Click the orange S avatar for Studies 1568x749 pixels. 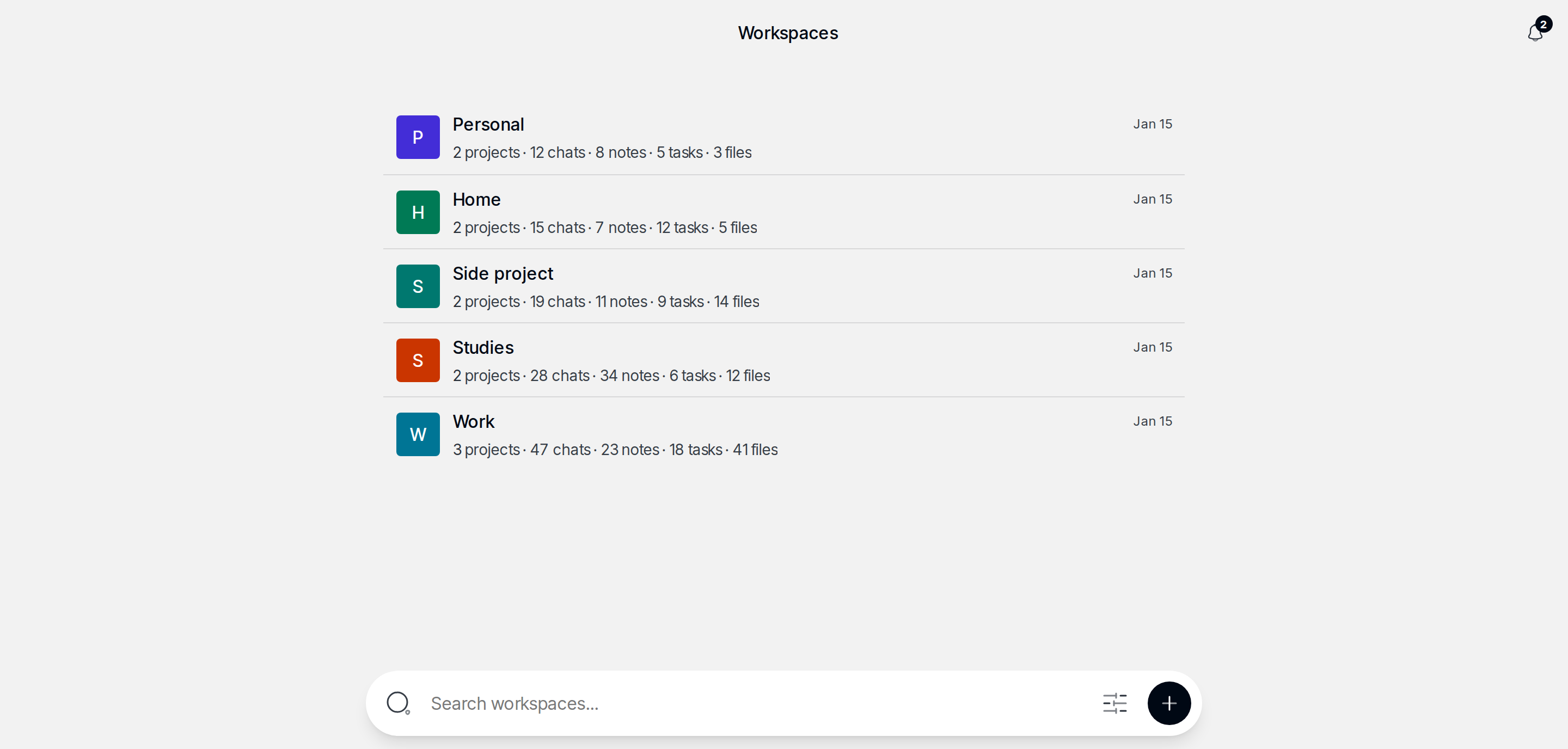click(418, 361)
